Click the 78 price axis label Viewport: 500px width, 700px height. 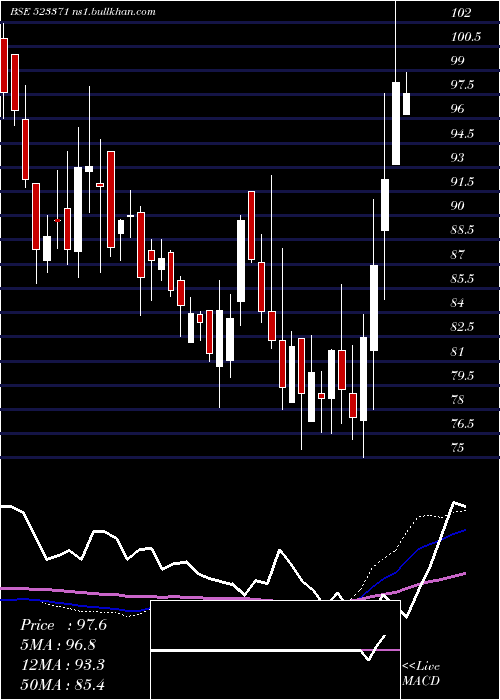tap(458, 400)
